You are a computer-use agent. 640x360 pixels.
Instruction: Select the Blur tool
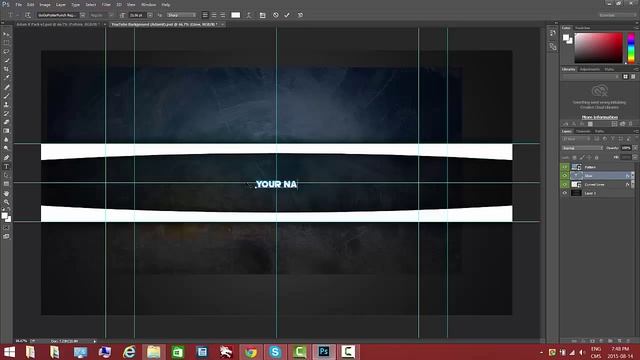[x=7, y=140]
